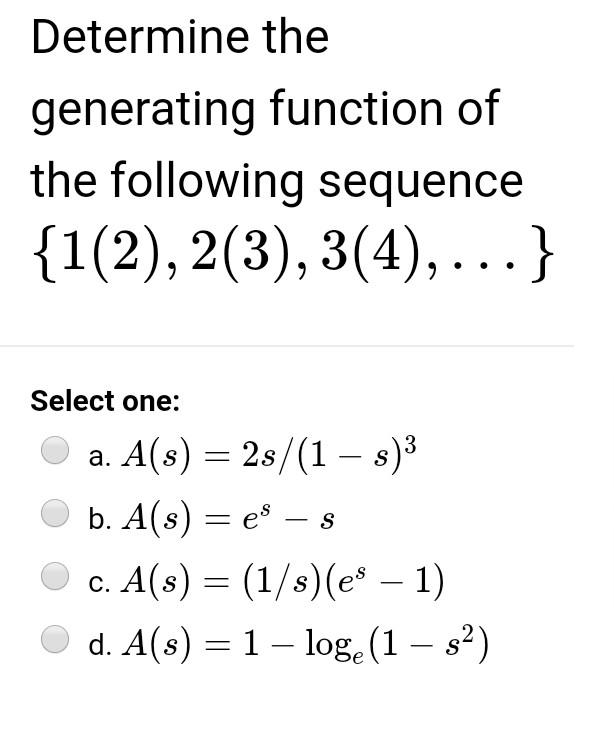Click the 'Select one:' heading

[x=105, y=401]
